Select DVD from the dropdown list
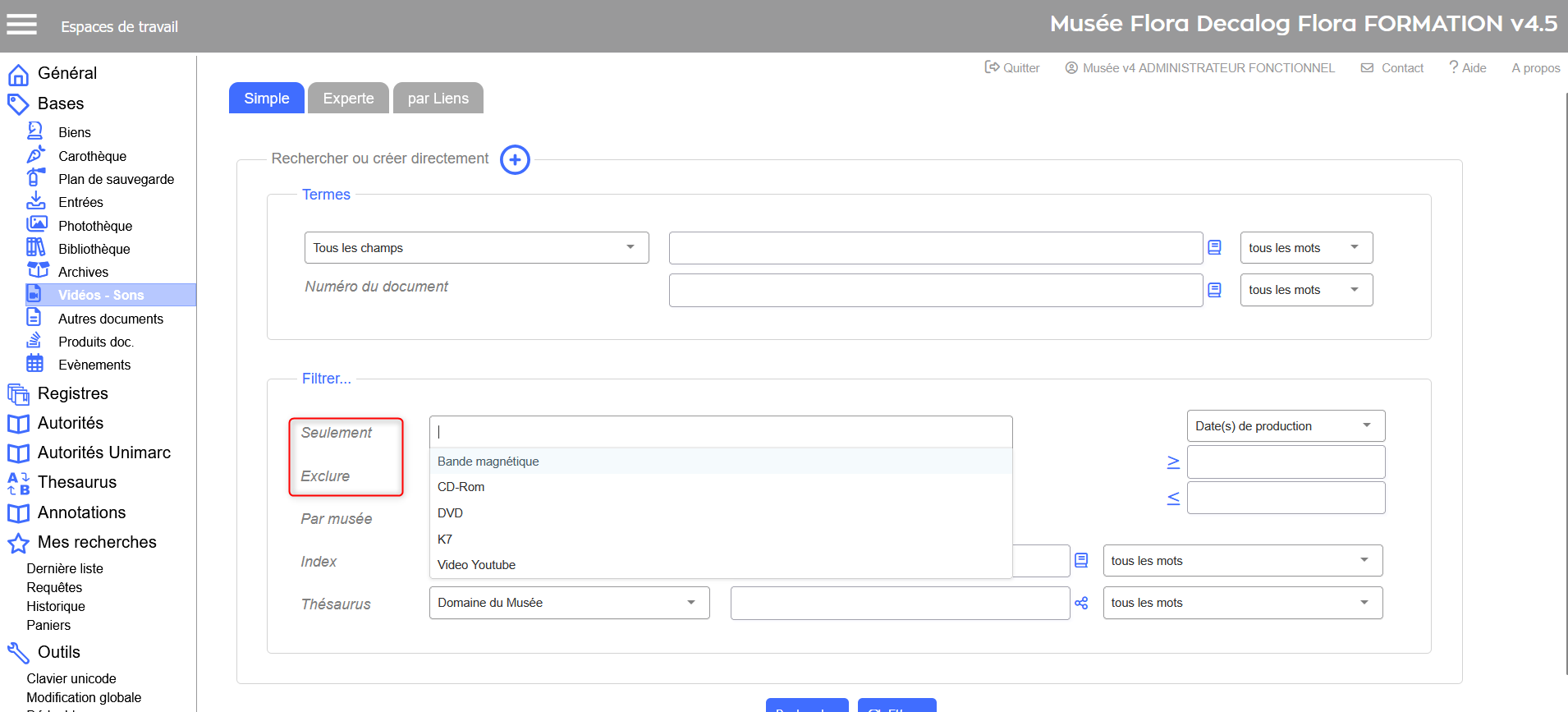This screenshot has height=712, width=1568. pos(450,513)
